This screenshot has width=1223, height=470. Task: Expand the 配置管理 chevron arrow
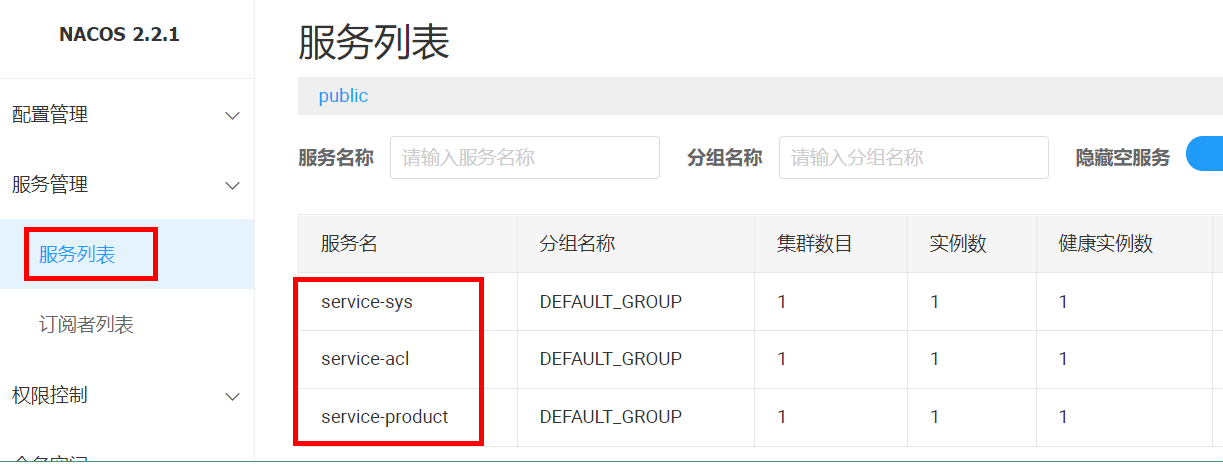[x=232, y=116]
